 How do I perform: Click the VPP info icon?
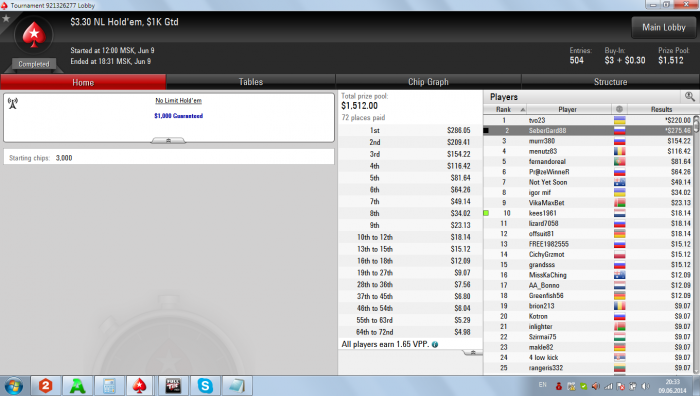pyautogui.click(x=435, y=344)
